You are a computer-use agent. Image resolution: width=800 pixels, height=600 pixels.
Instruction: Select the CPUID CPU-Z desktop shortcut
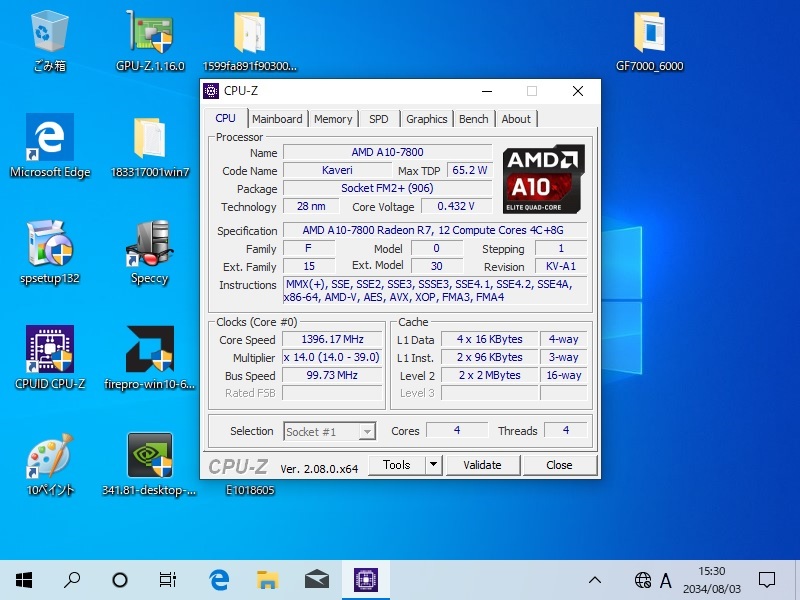tap(49, 357)
